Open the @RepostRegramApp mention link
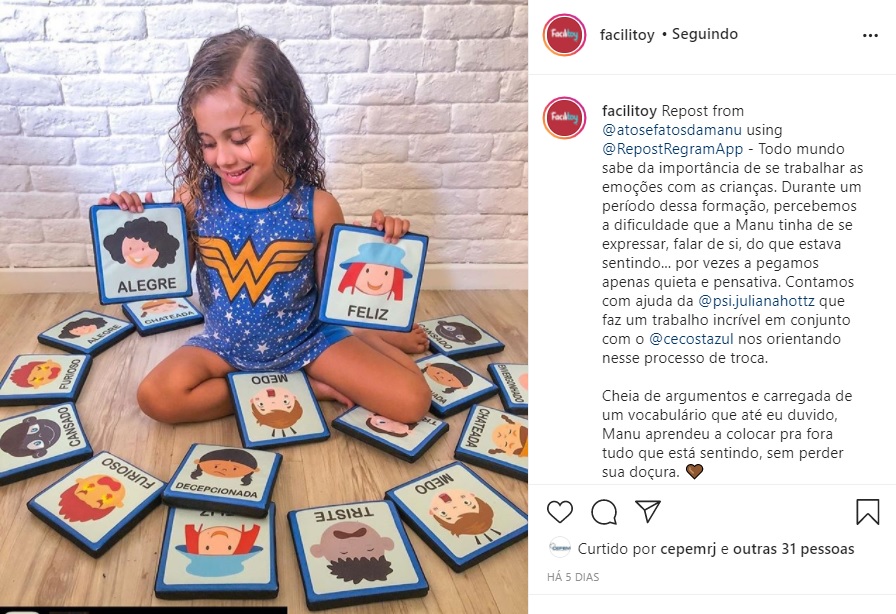Image resolution: width=896 pixels, height=614 pixels. [x=673, y=149]
